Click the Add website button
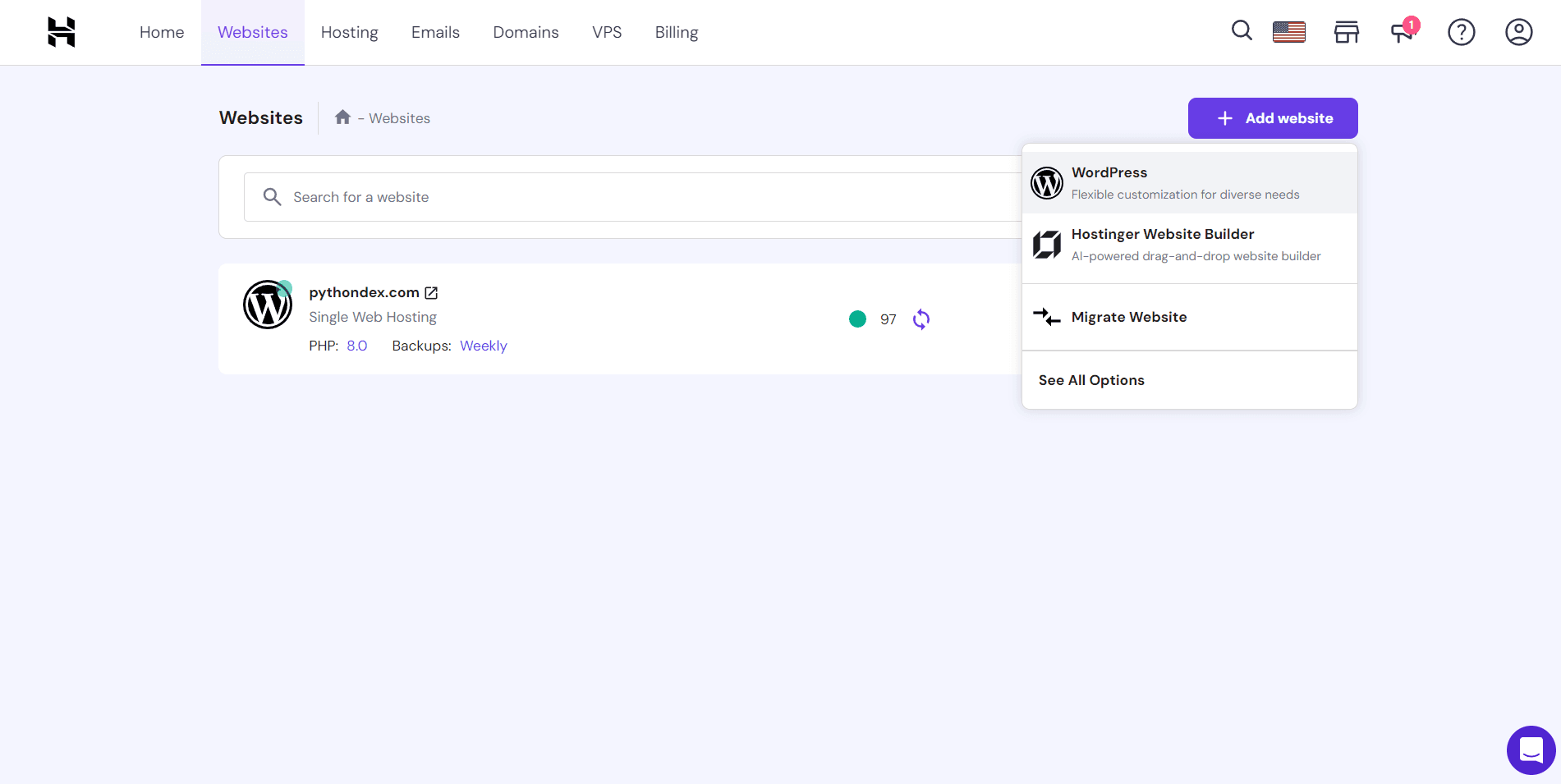This screenshot has width=1561, height=784. pos(1272,117)
